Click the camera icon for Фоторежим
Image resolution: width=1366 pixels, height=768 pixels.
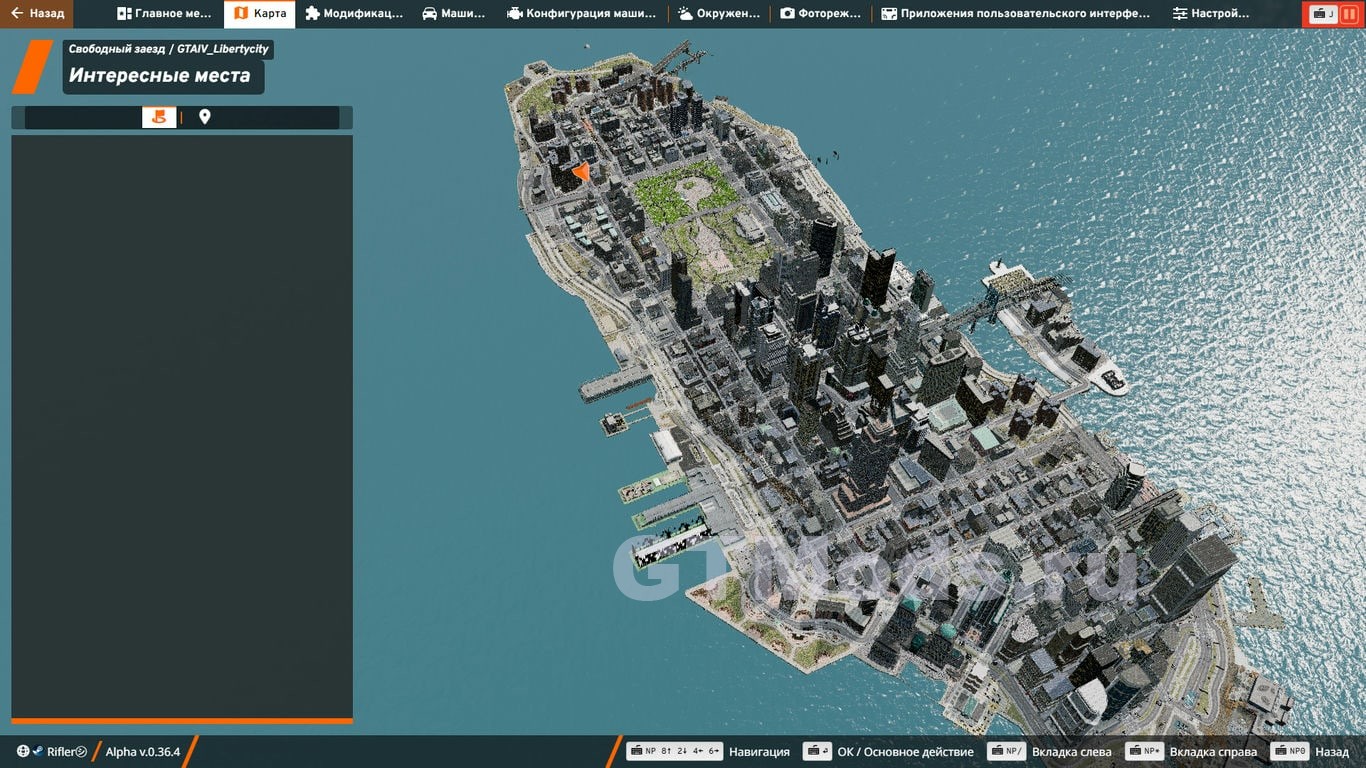click(x=787, y=14)
